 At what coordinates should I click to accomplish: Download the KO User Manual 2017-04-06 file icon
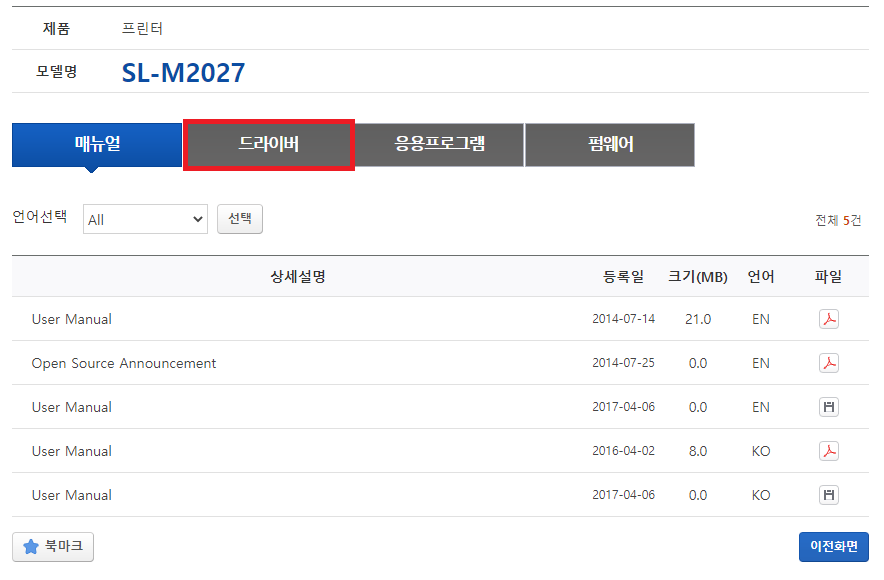pyautogui.click(x=828, y=495)
